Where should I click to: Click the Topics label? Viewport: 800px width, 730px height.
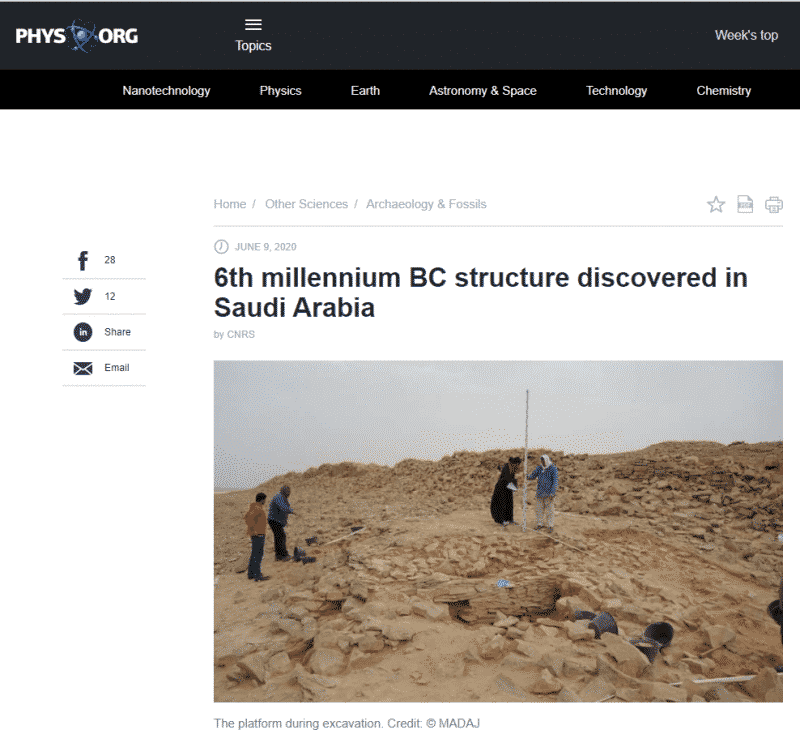pos(253,45)
